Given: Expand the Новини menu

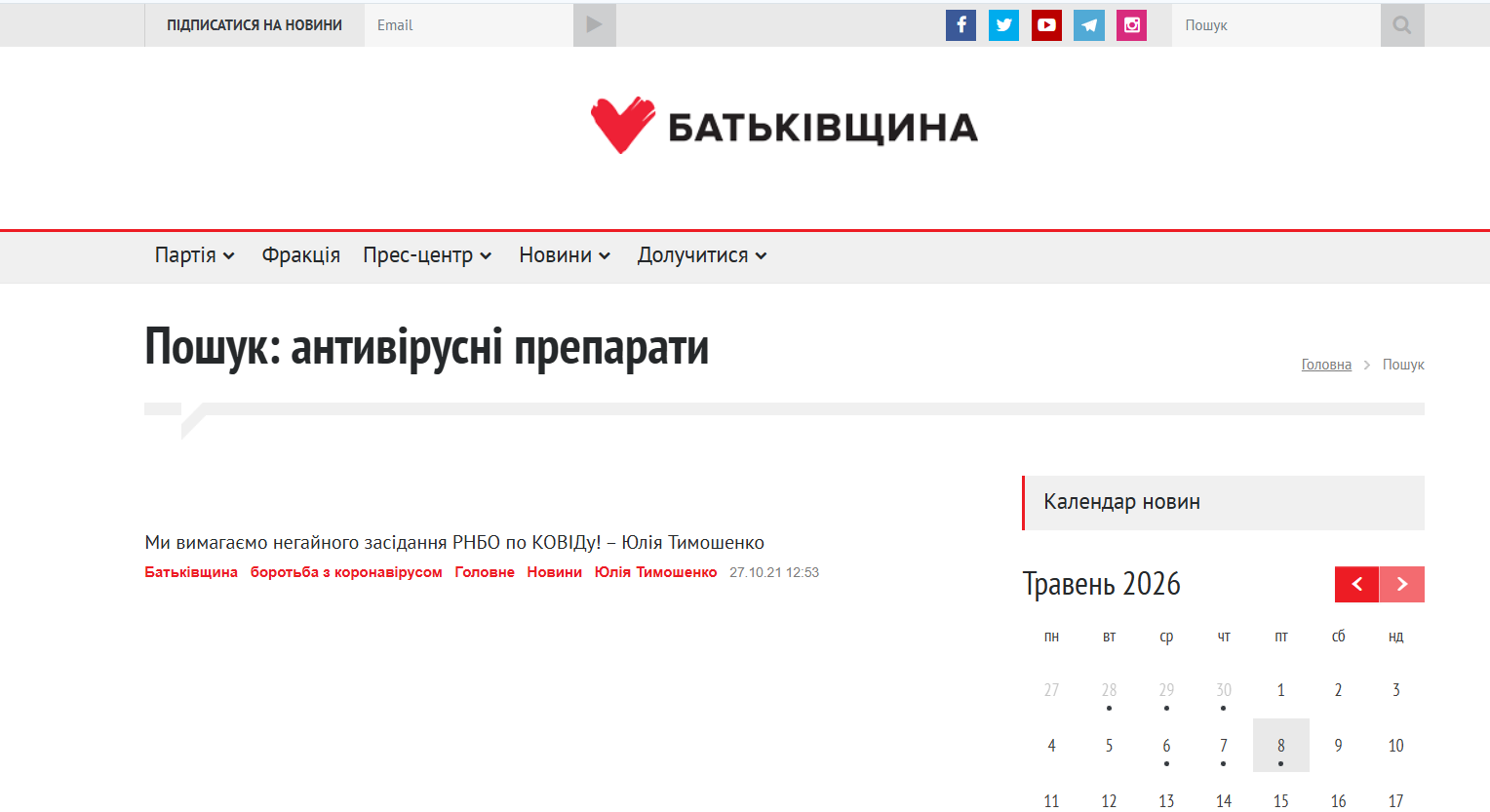Looking at the screenshot, I should click(x=565, y=255).
